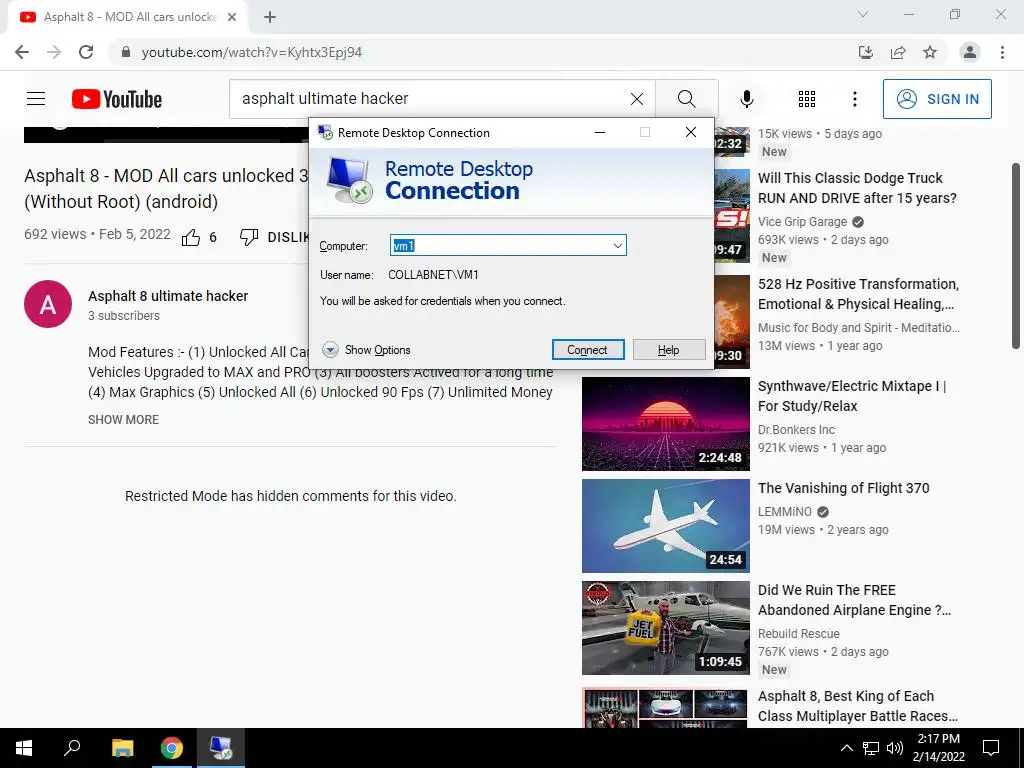The width and height of the screenshot is (1024, 768).
Task: Open the channel avatar letter A
Action: (48, 304)
